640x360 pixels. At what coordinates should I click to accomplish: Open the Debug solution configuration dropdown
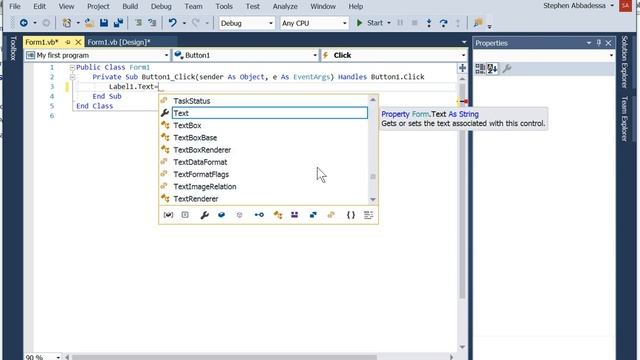click(247, 23)
